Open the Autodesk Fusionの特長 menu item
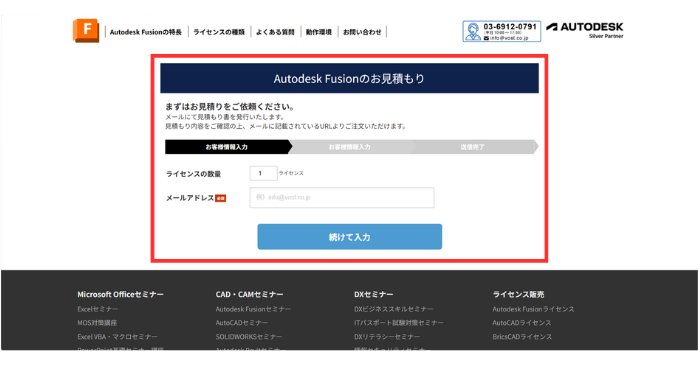This screenshot has width=698, height=365. pos(146,32)
